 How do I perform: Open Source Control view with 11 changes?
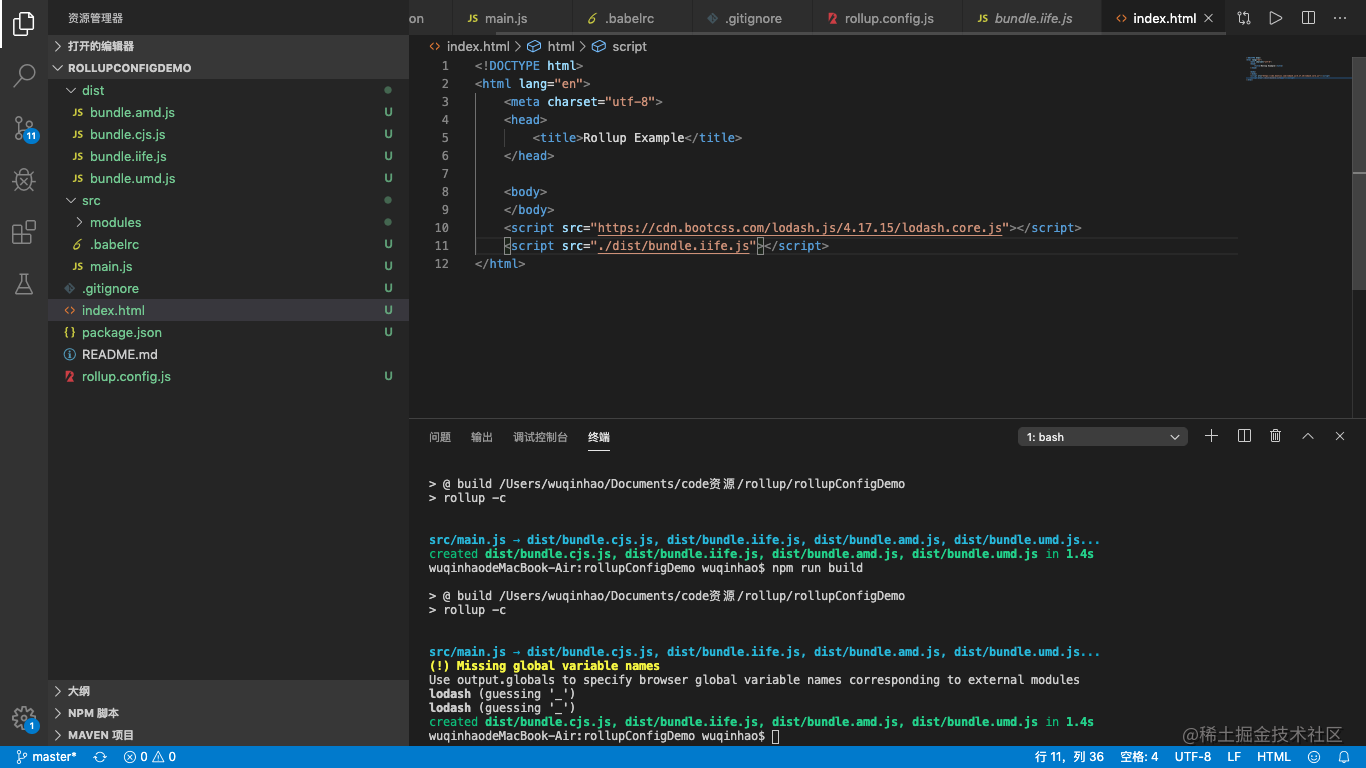coord(24,128)
